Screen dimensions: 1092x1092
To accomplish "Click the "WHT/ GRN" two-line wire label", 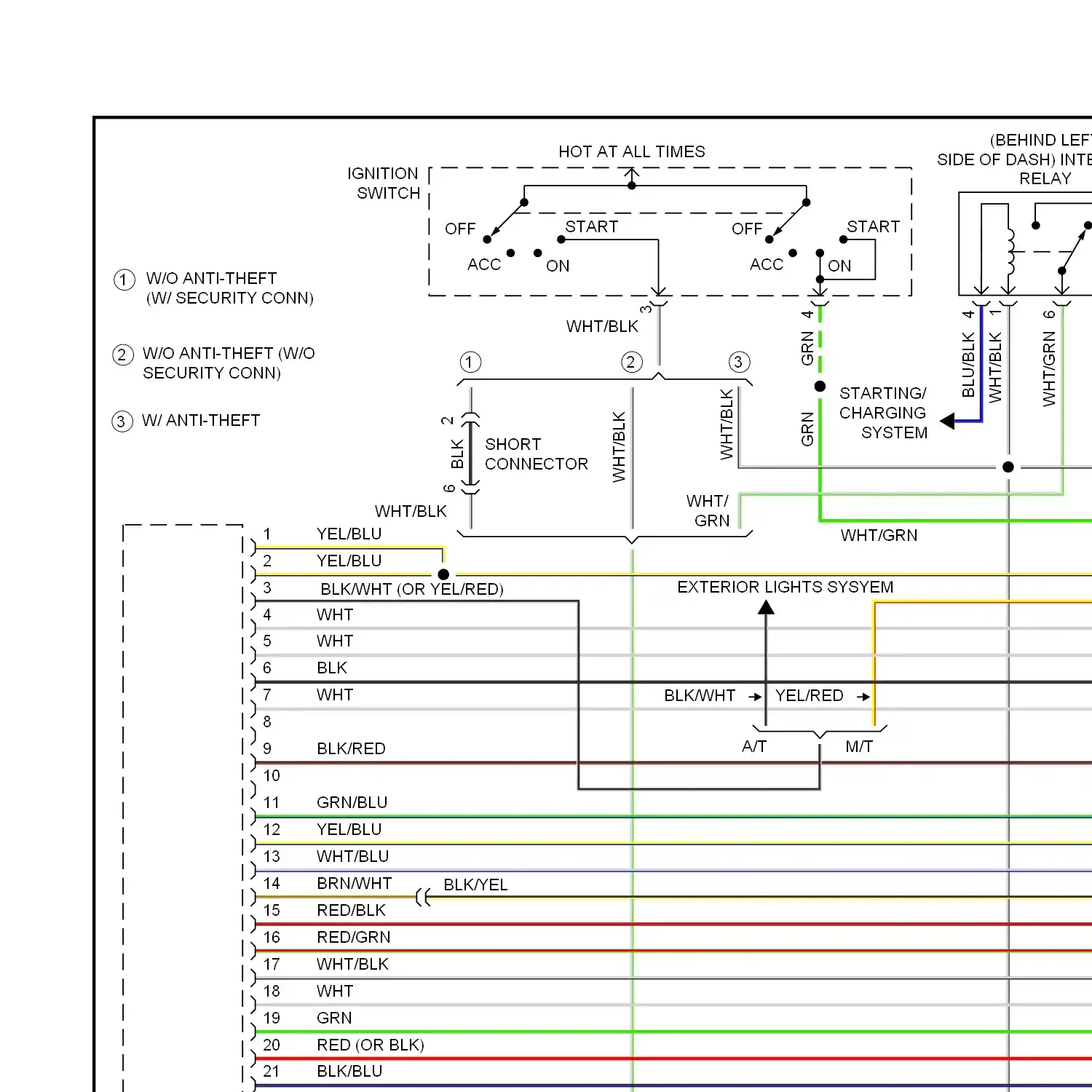I will 708,510.
